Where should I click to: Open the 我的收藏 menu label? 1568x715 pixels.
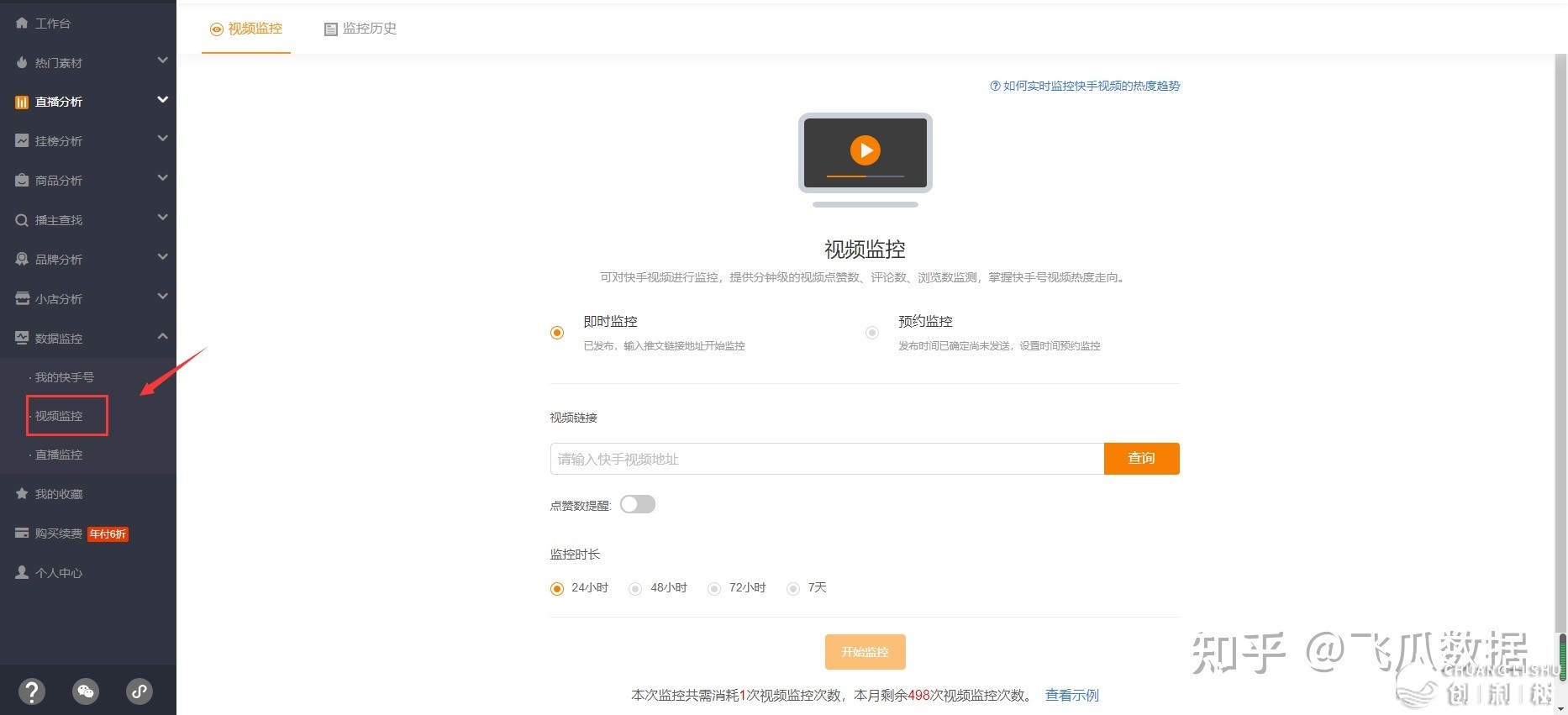pos(59,494)
